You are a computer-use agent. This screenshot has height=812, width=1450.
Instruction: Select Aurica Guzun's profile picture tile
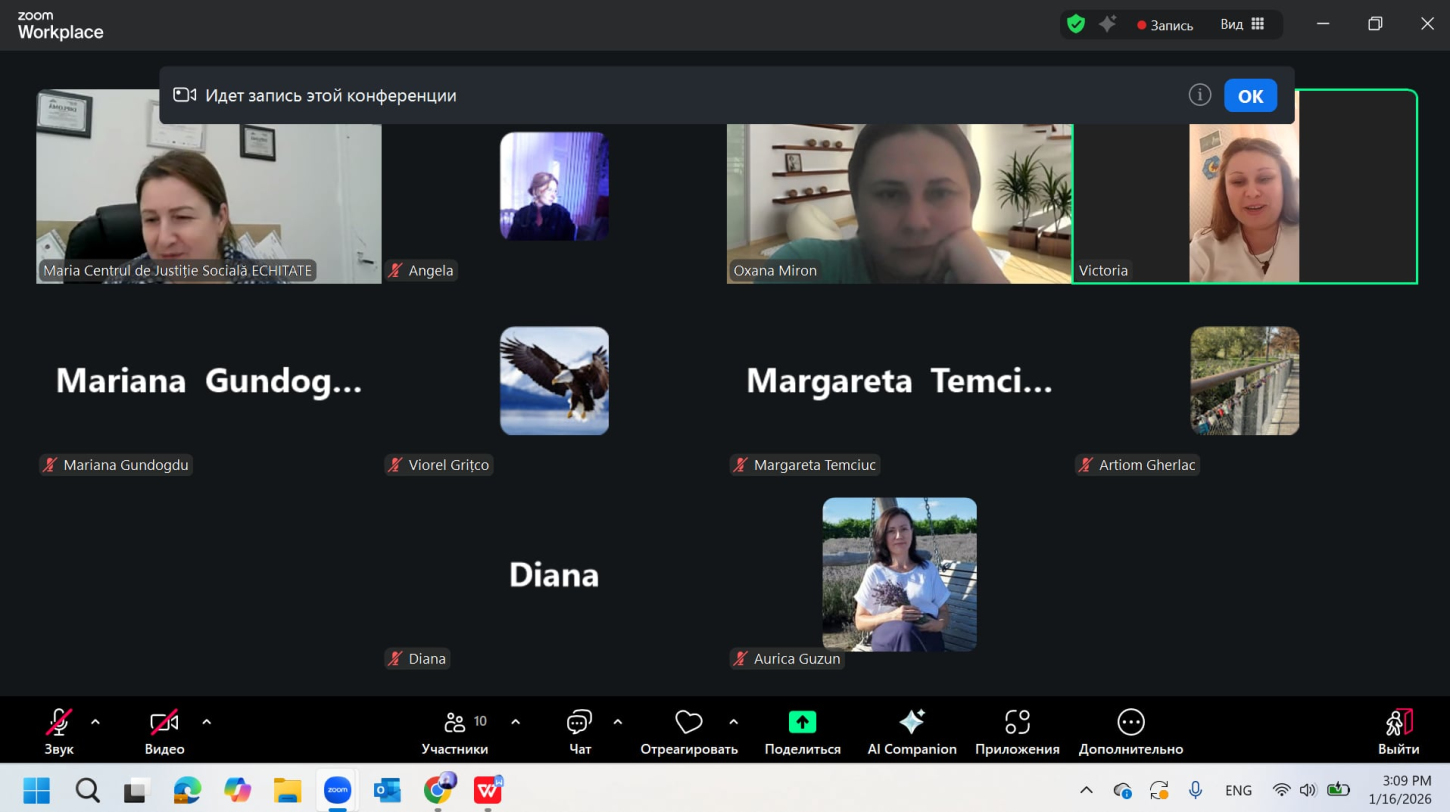tap(899, 574)
